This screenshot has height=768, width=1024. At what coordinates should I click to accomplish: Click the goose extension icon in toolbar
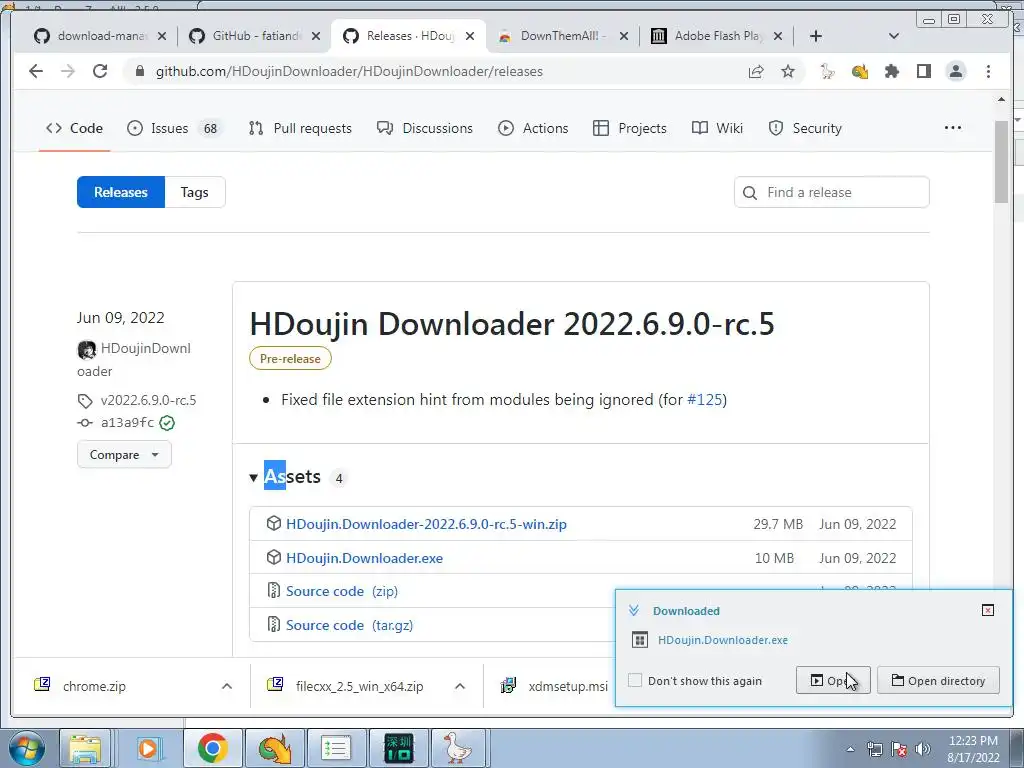(x=827, y=71)
